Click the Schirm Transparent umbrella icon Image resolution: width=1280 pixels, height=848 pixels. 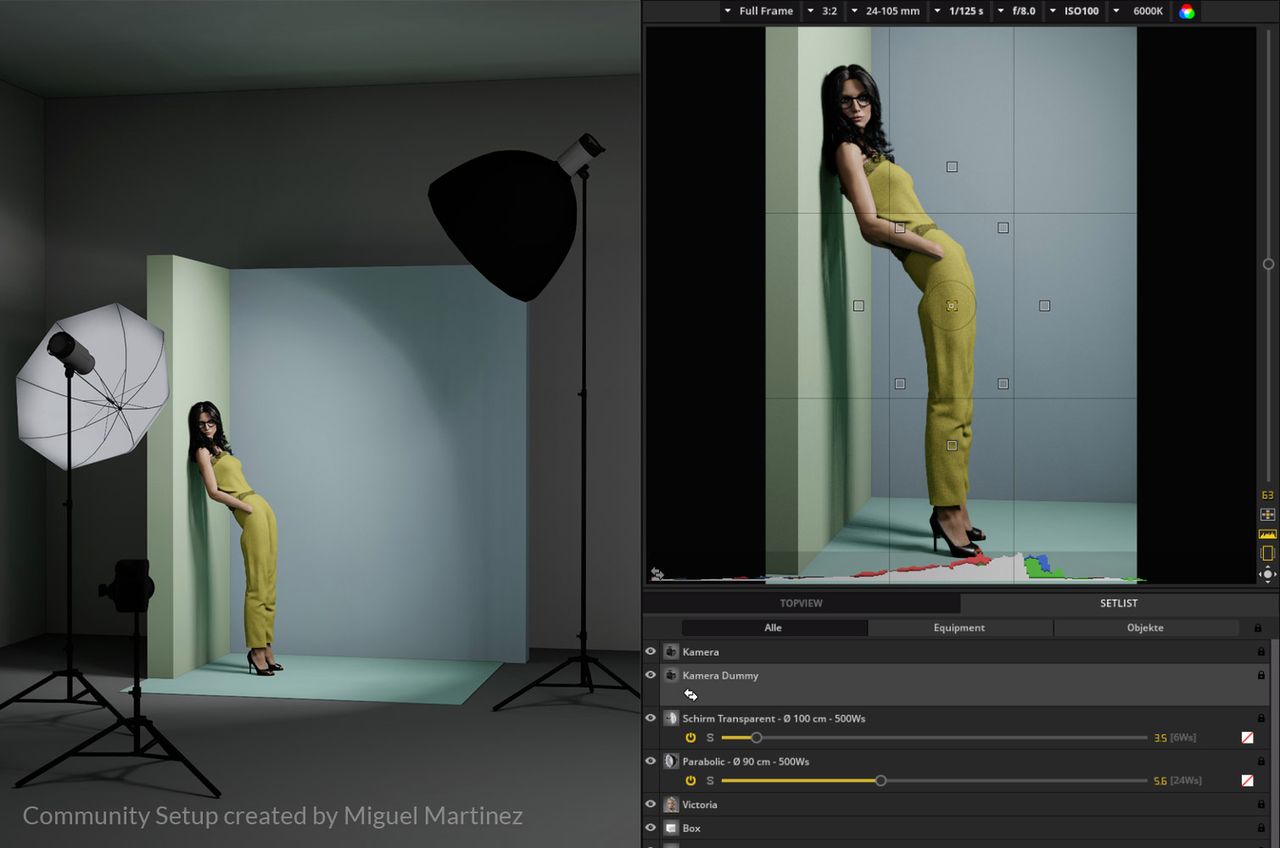click(672, 719)
